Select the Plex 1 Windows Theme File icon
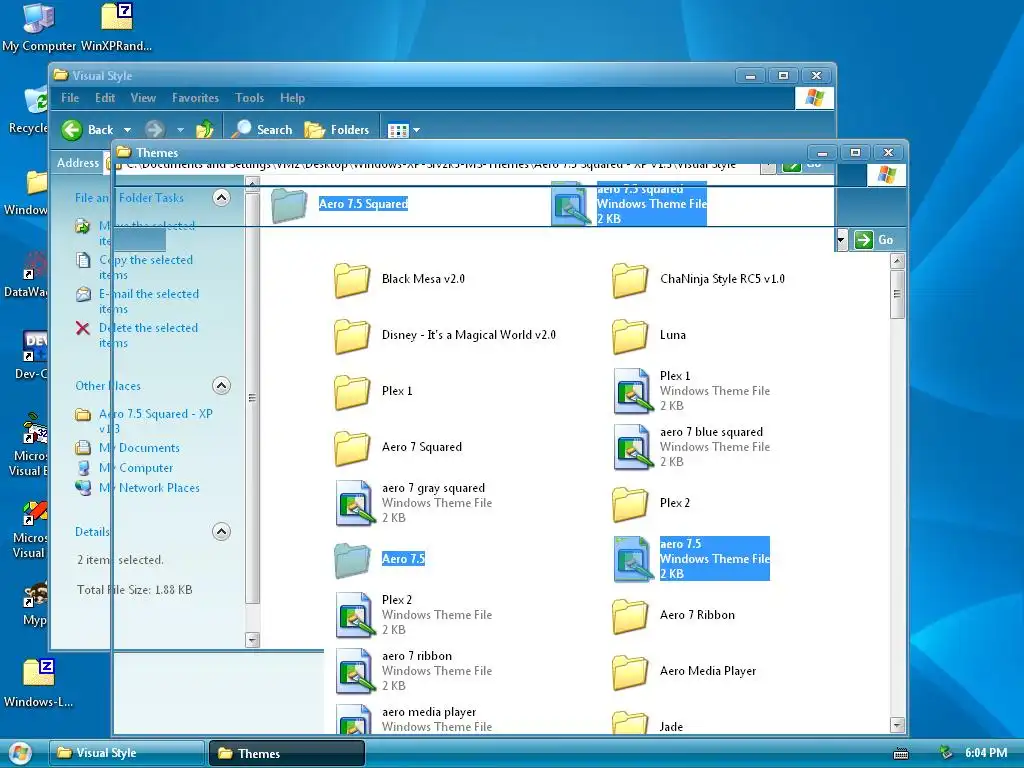Screen dimensions: 1024x768 [x=633, y=391]
